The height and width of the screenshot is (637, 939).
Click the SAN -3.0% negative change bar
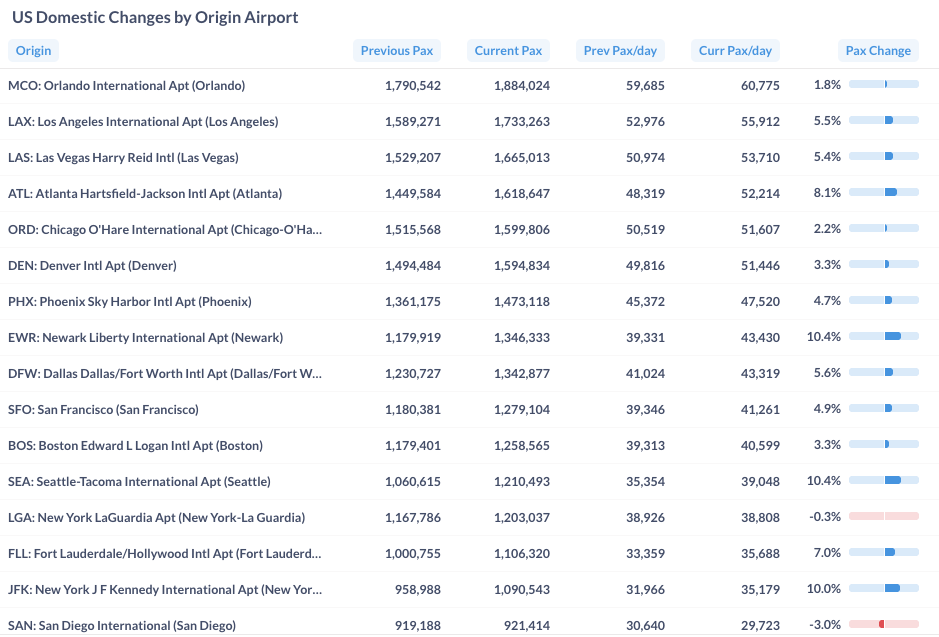884,625
